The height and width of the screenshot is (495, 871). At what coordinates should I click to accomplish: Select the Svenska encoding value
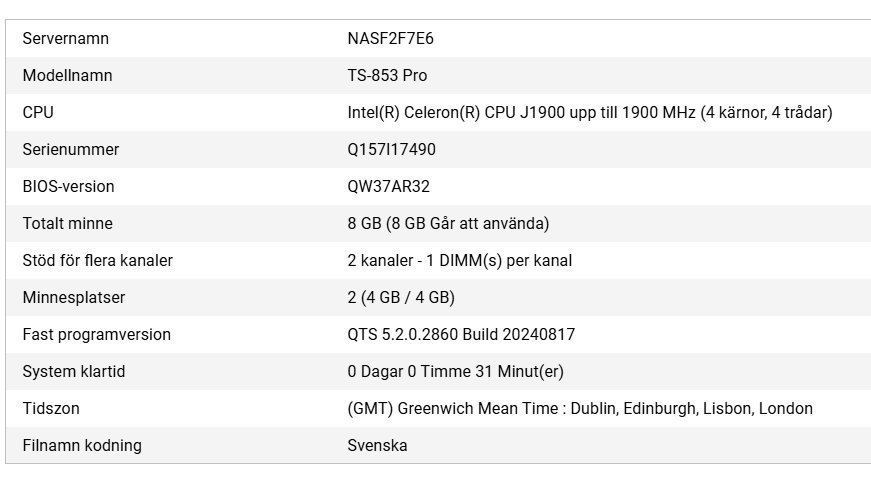[377, 446]
